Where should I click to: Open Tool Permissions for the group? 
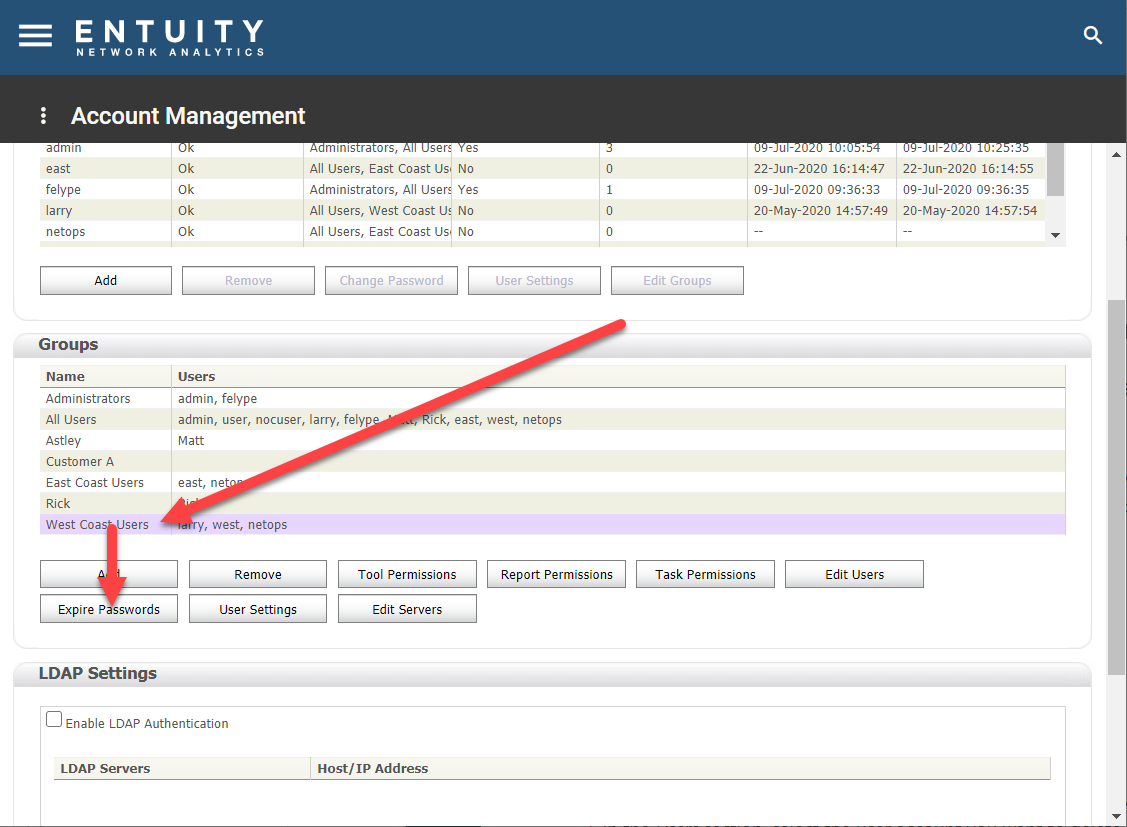407,575
